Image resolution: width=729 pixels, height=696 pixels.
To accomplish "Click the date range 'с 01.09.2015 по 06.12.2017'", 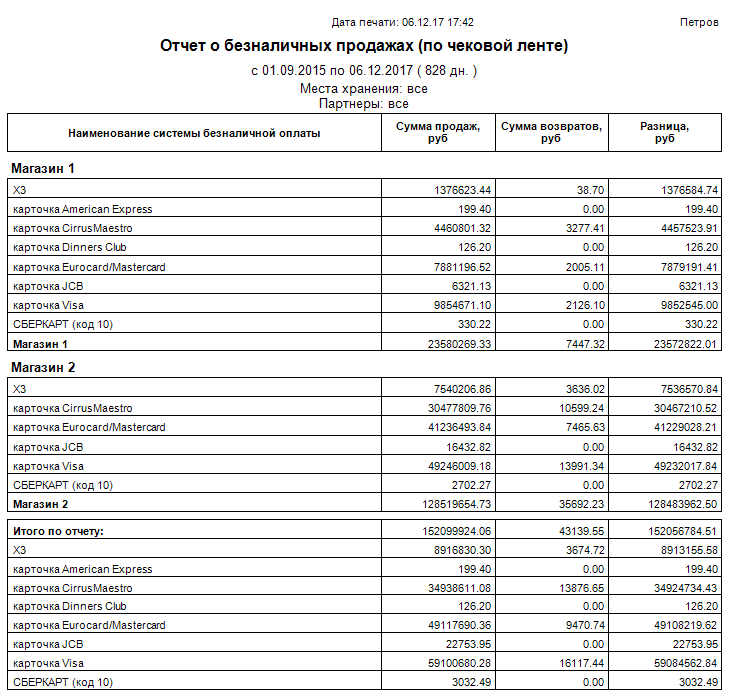I will click(x=332, y=71).
